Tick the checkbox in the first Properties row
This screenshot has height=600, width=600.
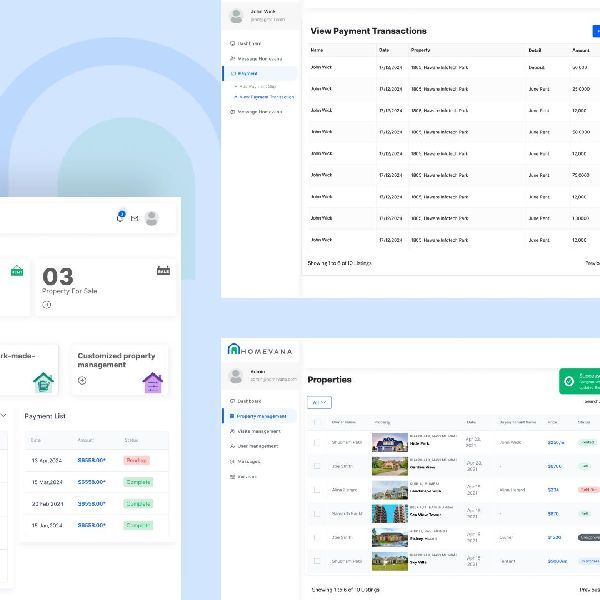pyautogui.click(x=317, y=442)
